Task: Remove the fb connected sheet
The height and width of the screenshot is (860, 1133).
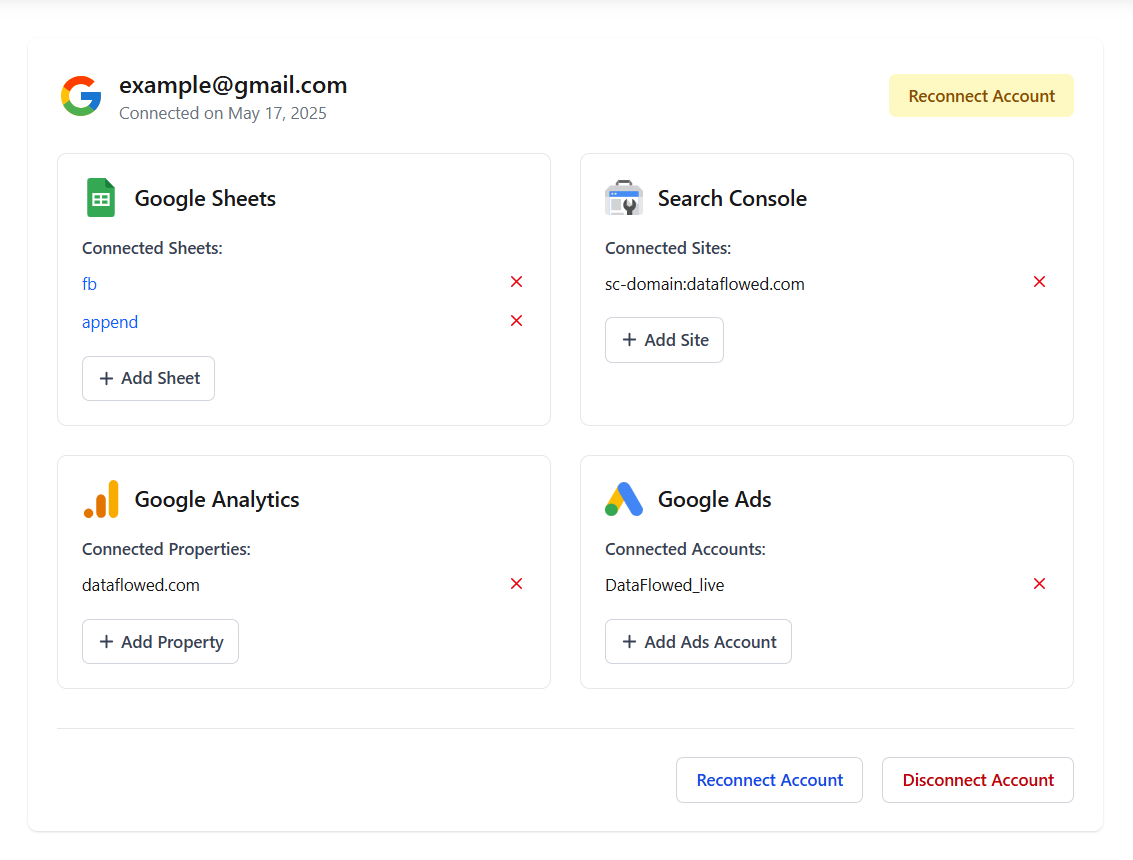Action: [x=516, y=281]
